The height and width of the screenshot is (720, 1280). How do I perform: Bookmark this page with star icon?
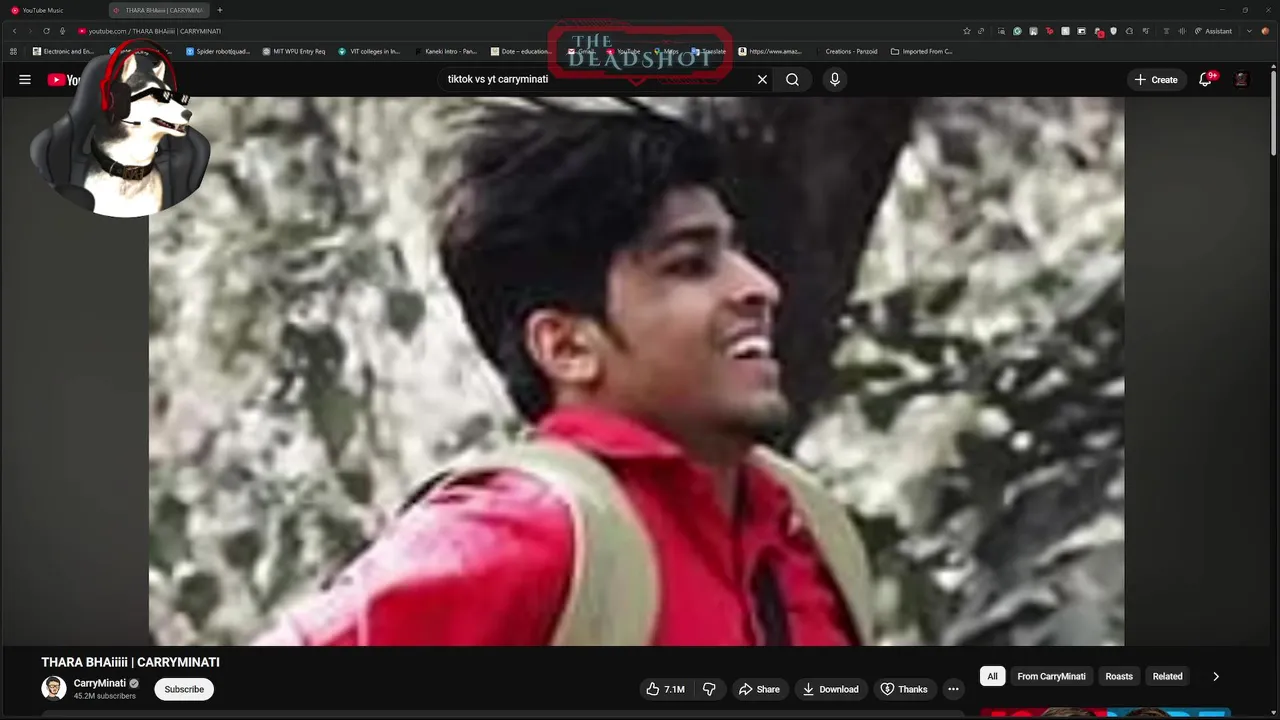click(x=967, y=31)
